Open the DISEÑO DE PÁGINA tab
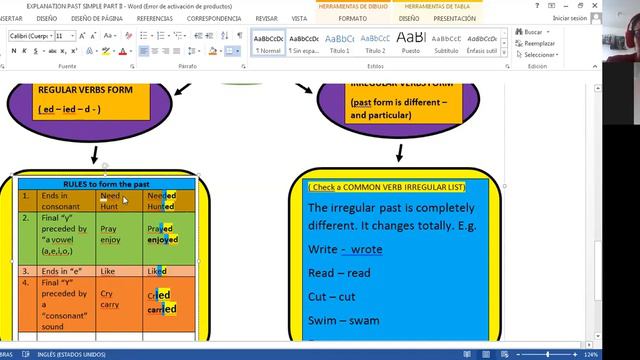 (97, 19)
